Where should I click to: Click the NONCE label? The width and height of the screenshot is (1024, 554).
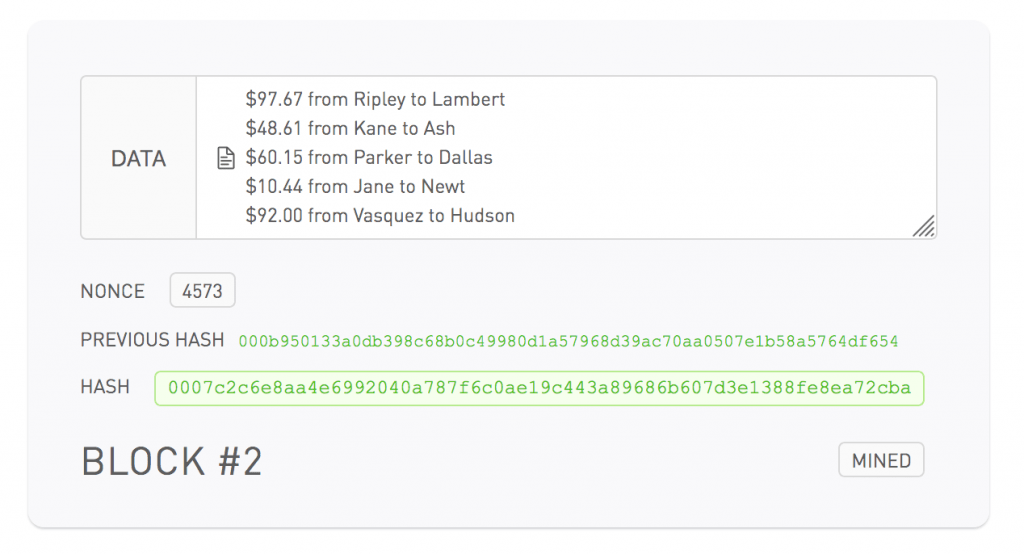(112, 291)
